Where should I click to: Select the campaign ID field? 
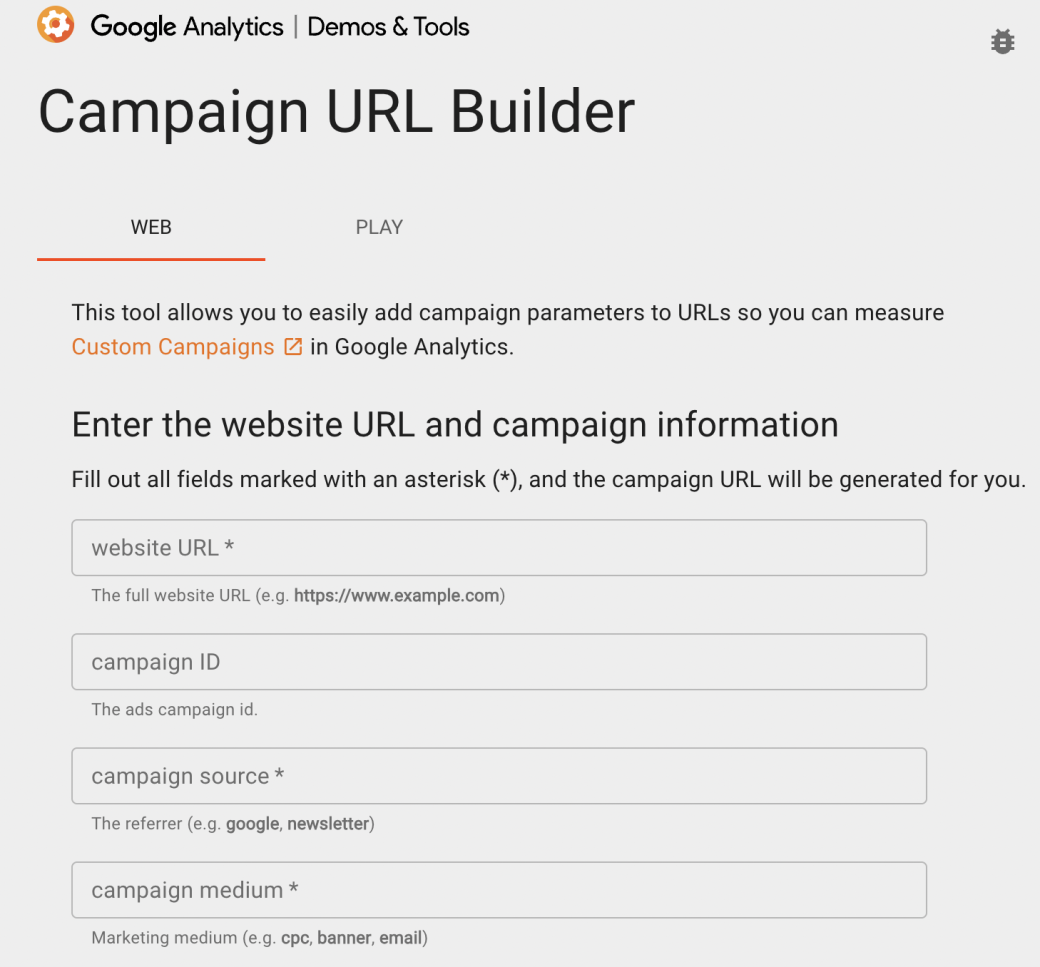click(498, 661)
